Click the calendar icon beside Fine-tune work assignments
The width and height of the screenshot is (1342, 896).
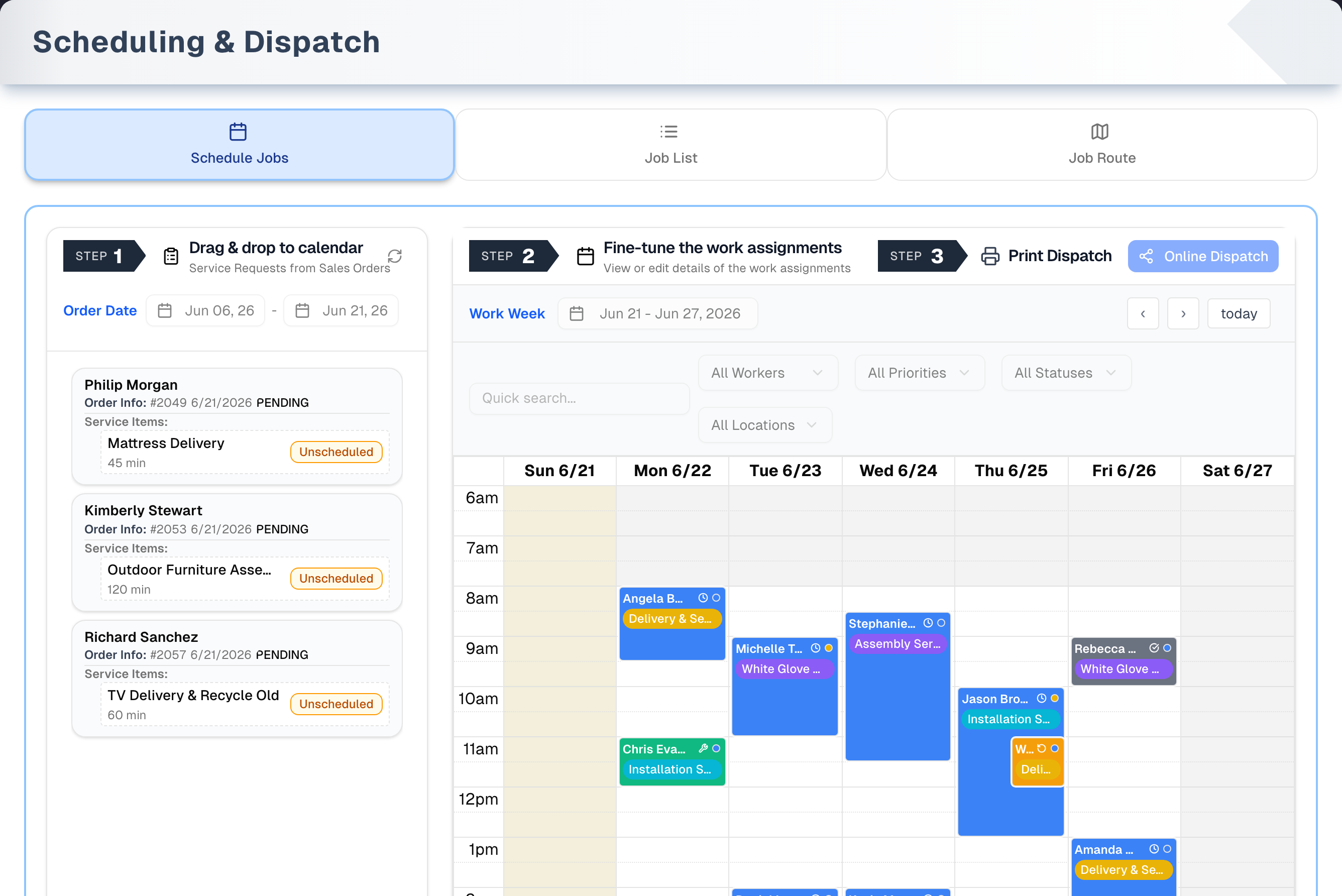[585, 256]
